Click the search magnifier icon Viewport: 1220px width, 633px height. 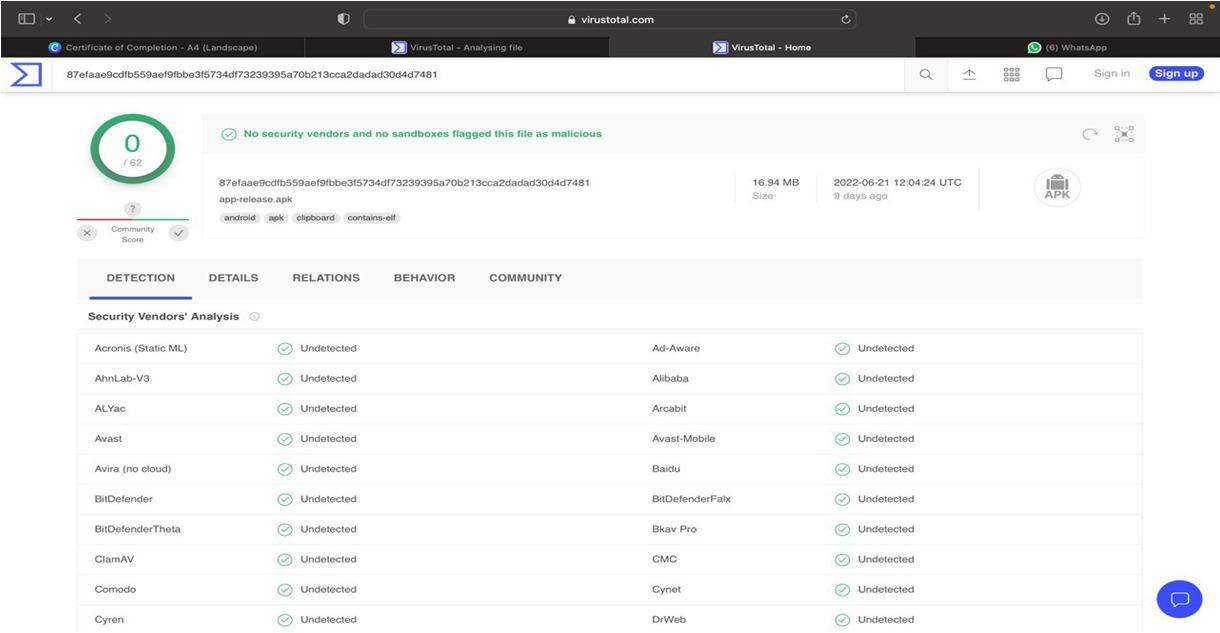pyautogui.click(x=926, y=74)
